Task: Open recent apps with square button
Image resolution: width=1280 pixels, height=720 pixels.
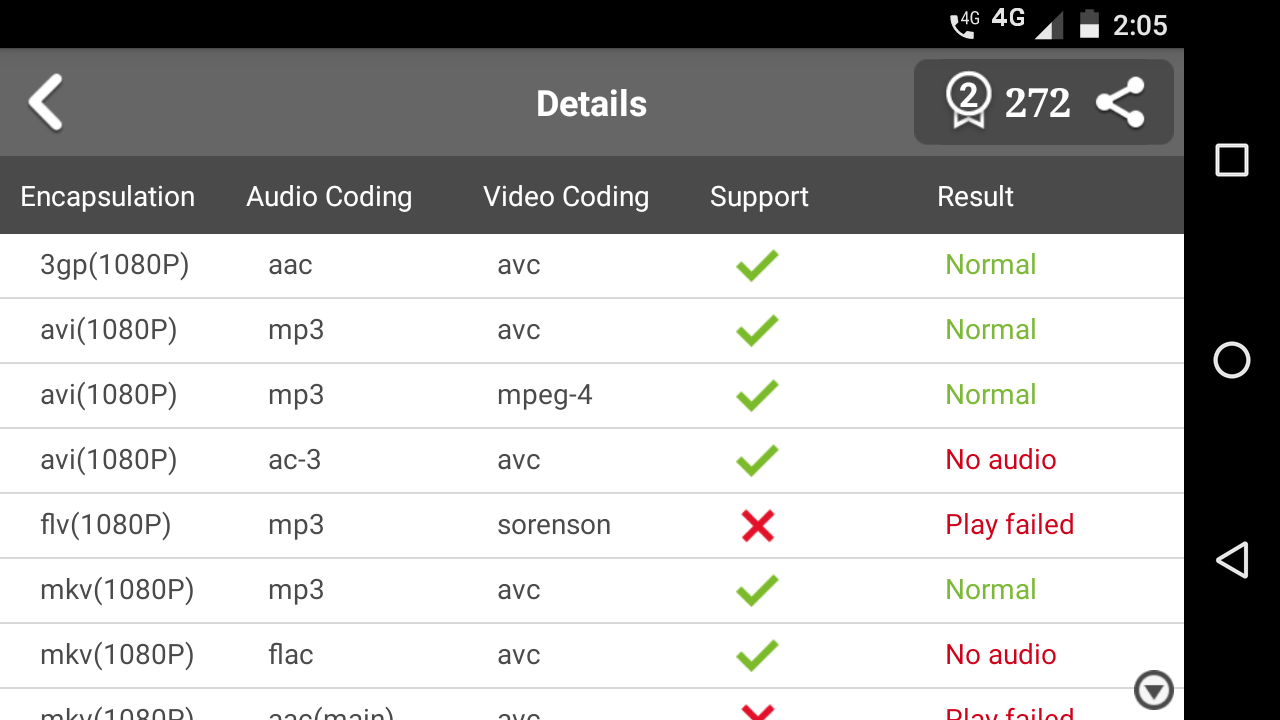Action: [1231, 160]
